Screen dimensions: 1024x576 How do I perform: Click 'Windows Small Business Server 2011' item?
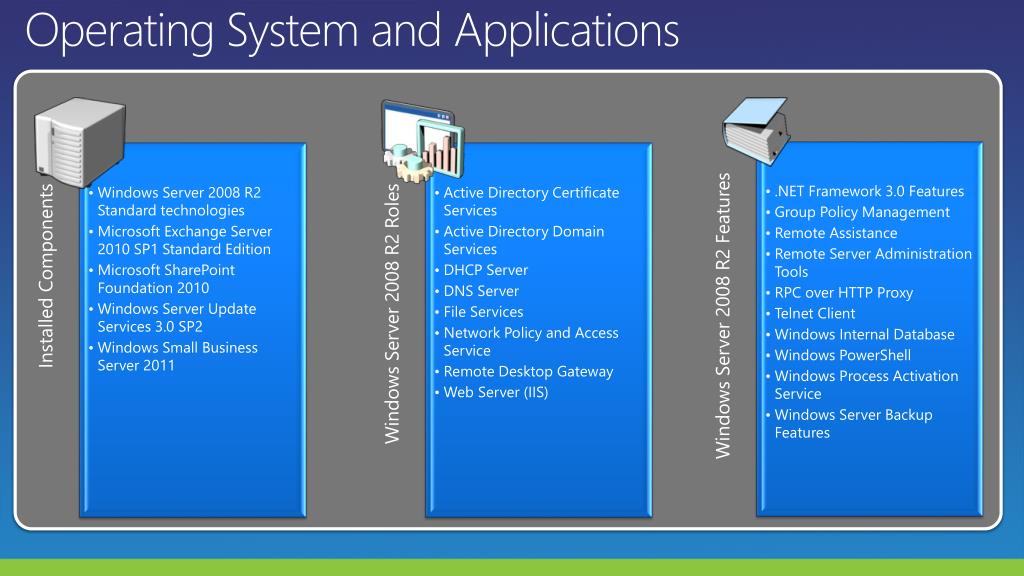[x=178, y=356]
